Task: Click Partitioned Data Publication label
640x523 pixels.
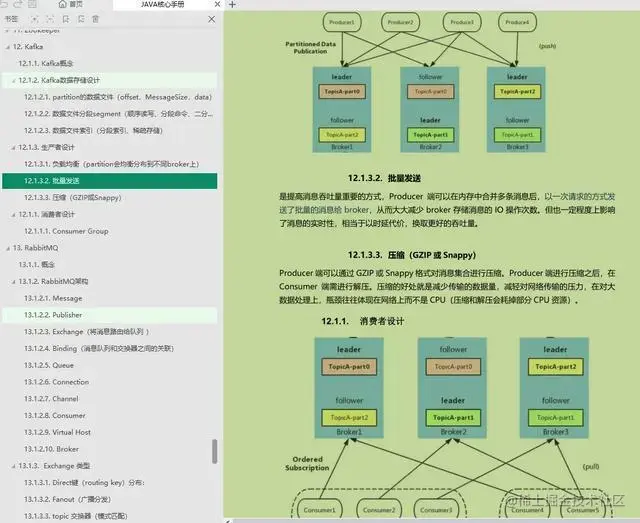Action: click(310, 47)
